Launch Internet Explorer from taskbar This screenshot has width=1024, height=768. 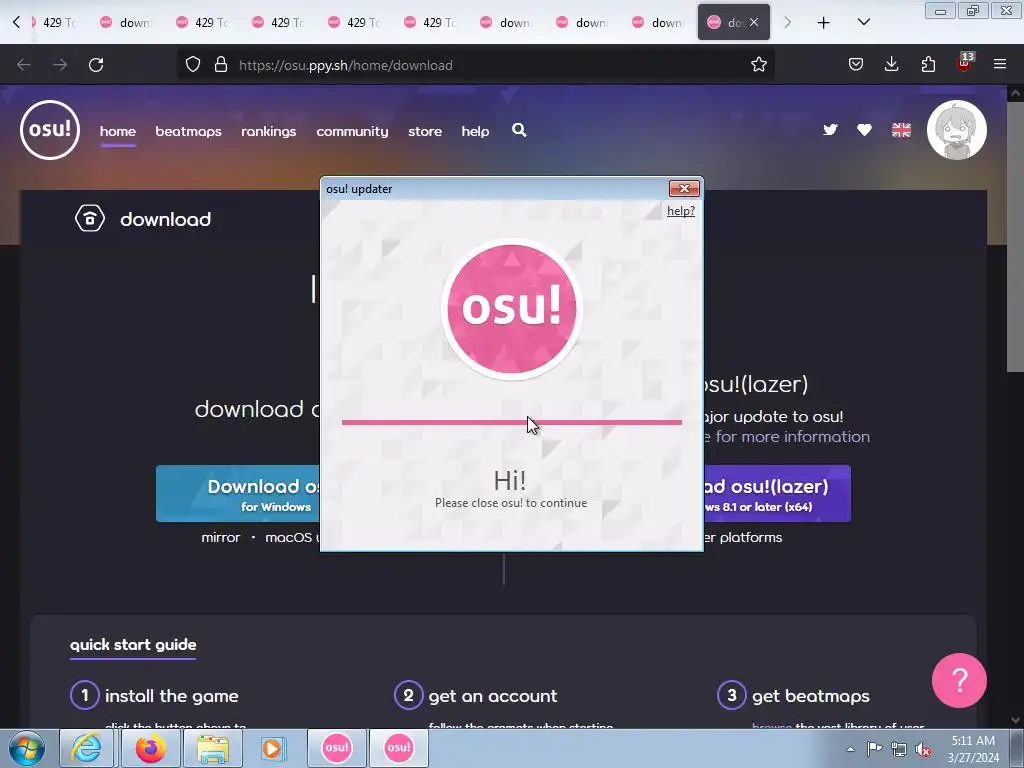coord(87,748)
